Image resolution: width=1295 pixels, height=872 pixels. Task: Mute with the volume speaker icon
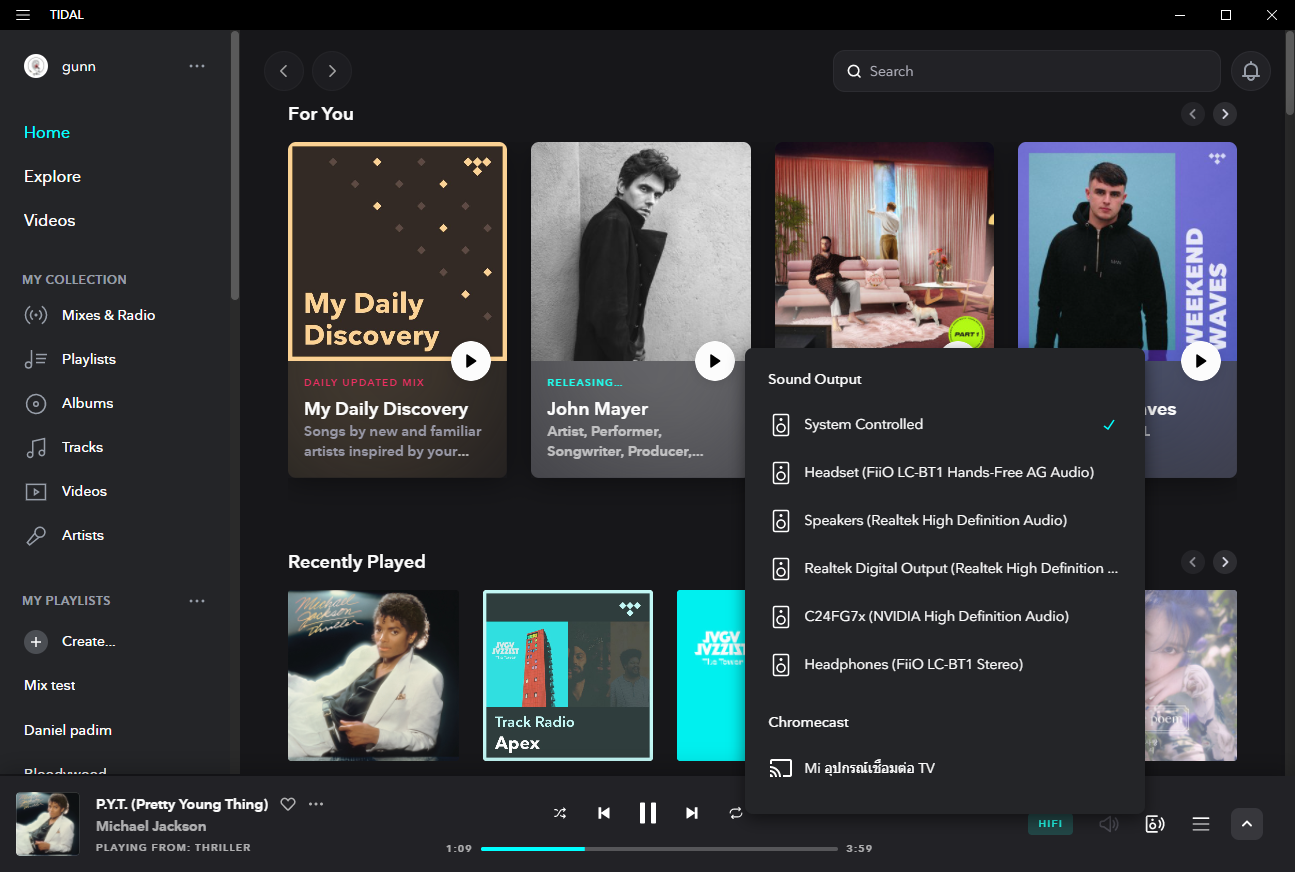pos(1108,824)
